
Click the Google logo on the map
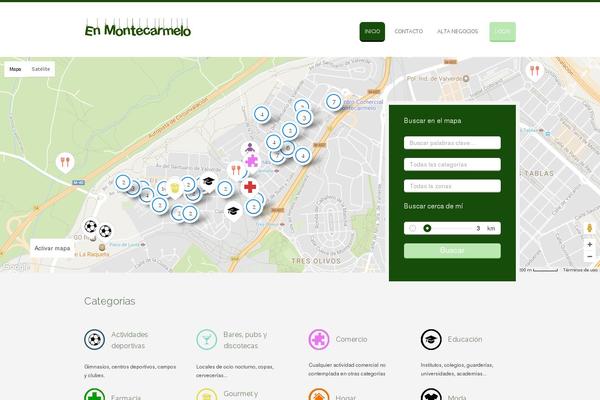pyautogui.click(x=15, y=267)
